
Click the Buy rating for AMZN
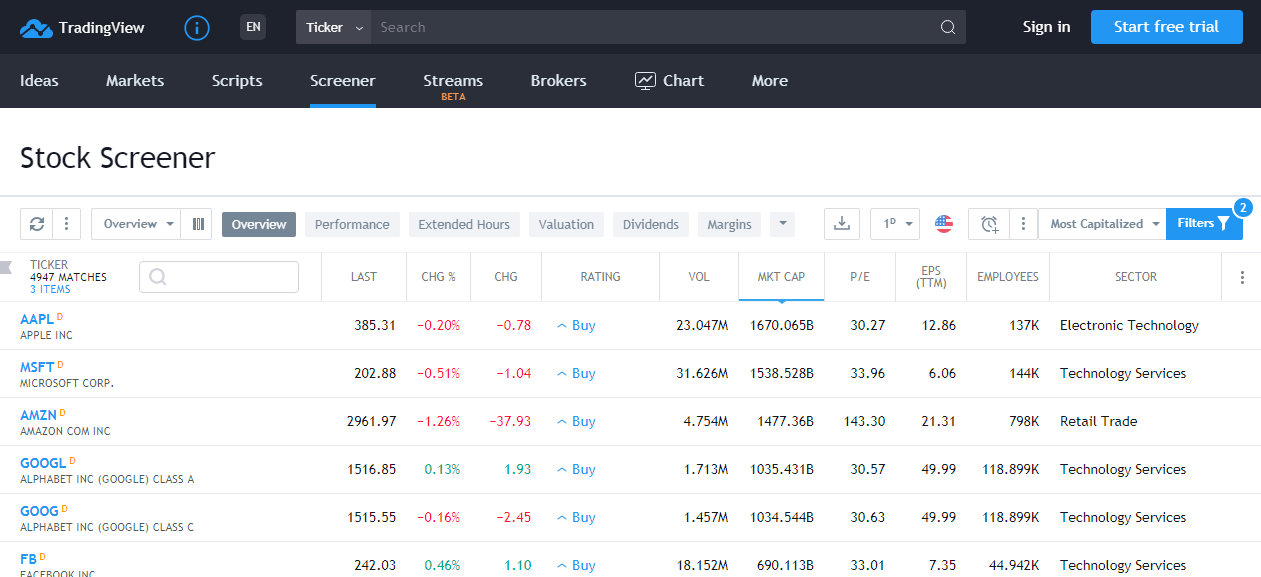click(576, 421)
